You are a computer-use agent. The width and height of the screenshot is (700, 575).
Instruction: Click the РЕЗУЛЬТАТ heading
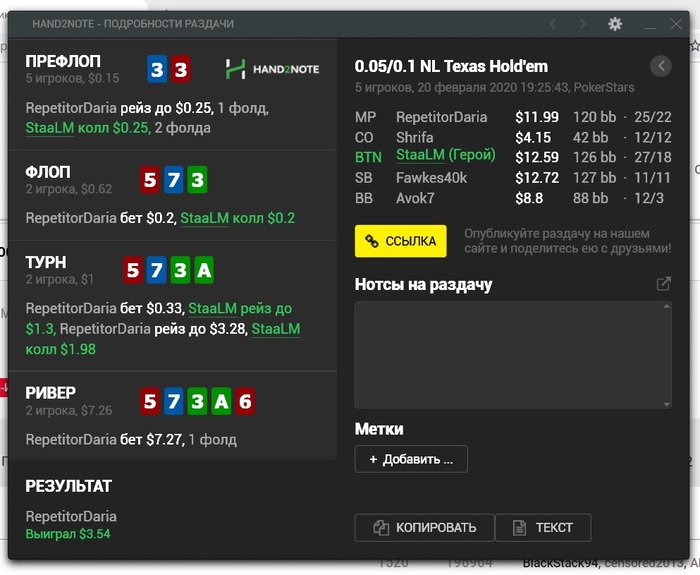click(68, 486)
